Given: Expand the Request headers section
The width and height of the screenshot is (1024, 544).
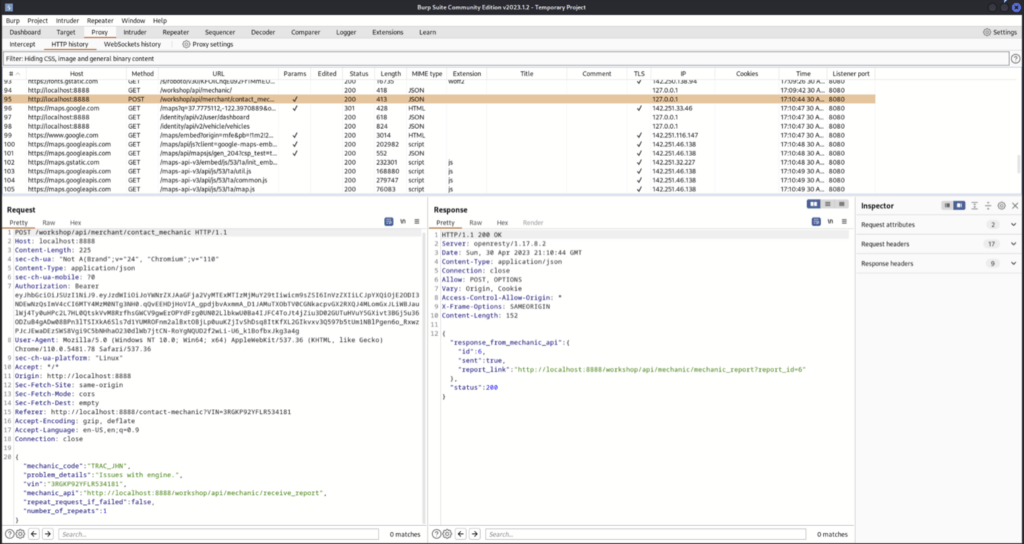Looking at the screenshot, I should (1013, 244).
